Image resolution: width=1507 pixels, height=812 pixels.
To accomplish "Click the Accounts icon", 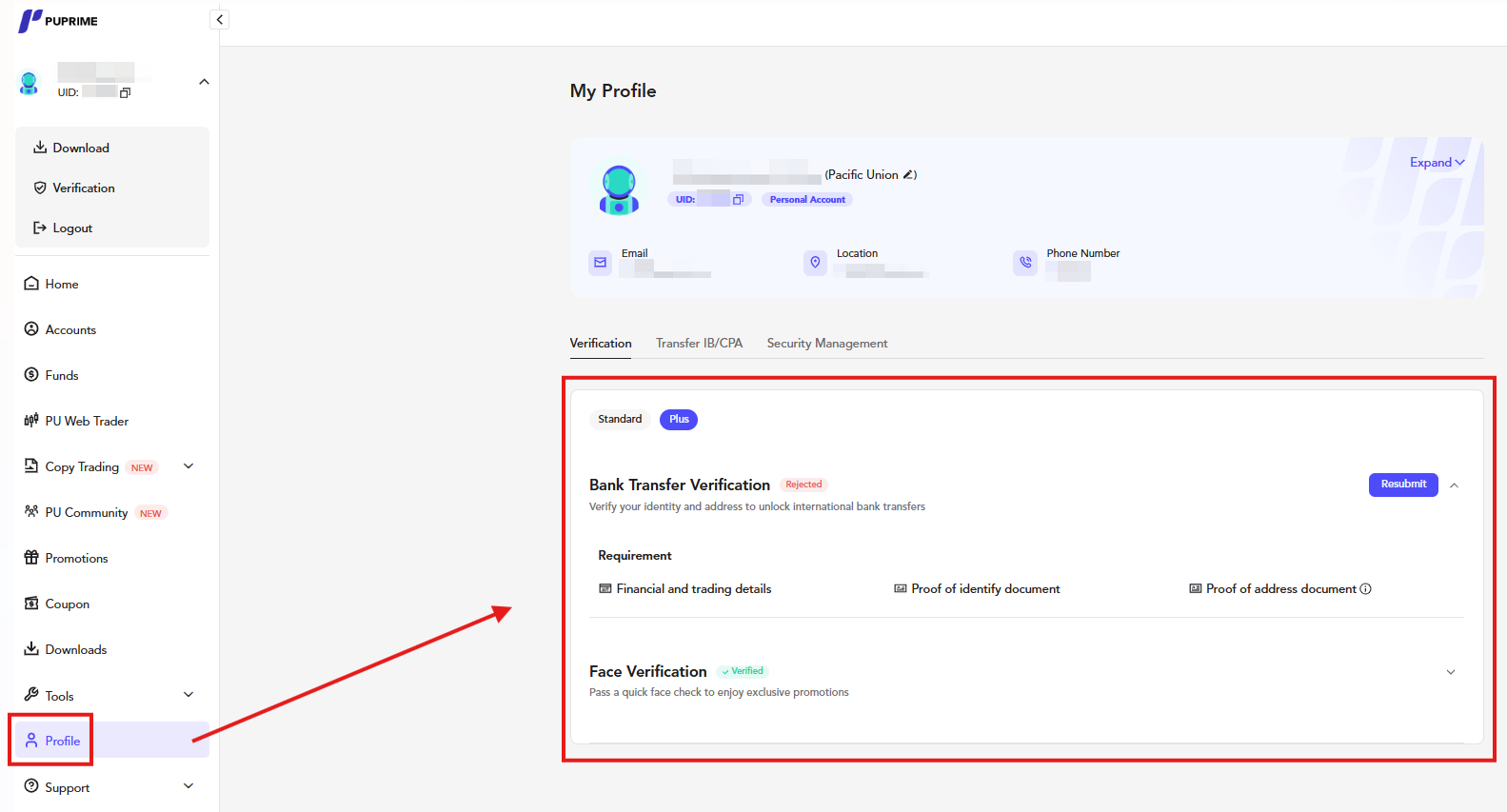I will pyautogui.click(x=31, y=328).
